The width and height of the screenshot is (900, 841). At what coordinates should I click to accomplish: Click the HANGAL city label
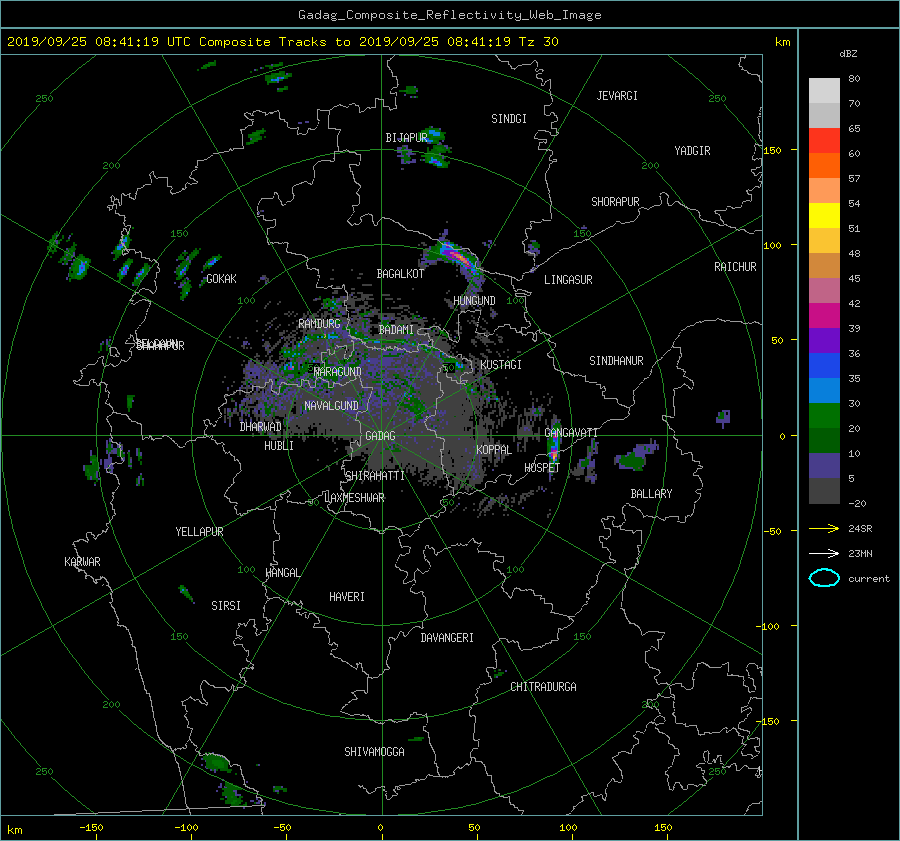(x=283, y=573)
